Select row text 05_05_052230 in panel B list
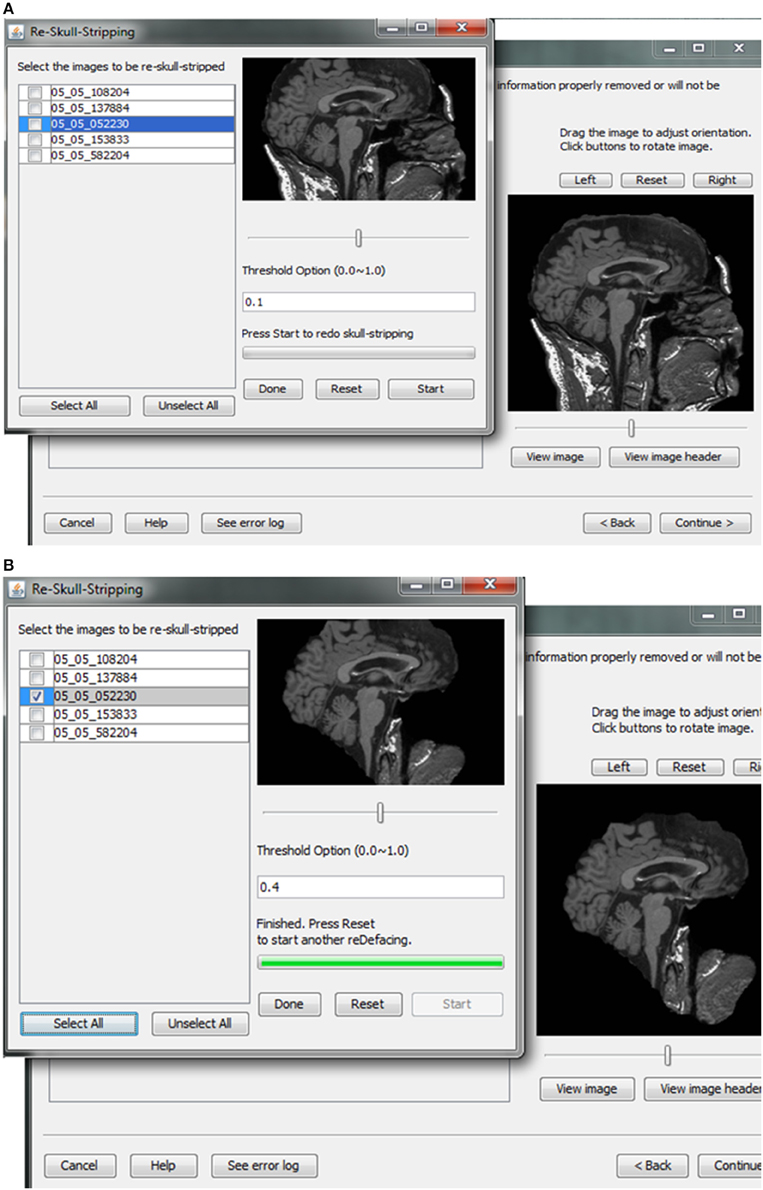This screenshot has height=1190, width=763. 96,696
